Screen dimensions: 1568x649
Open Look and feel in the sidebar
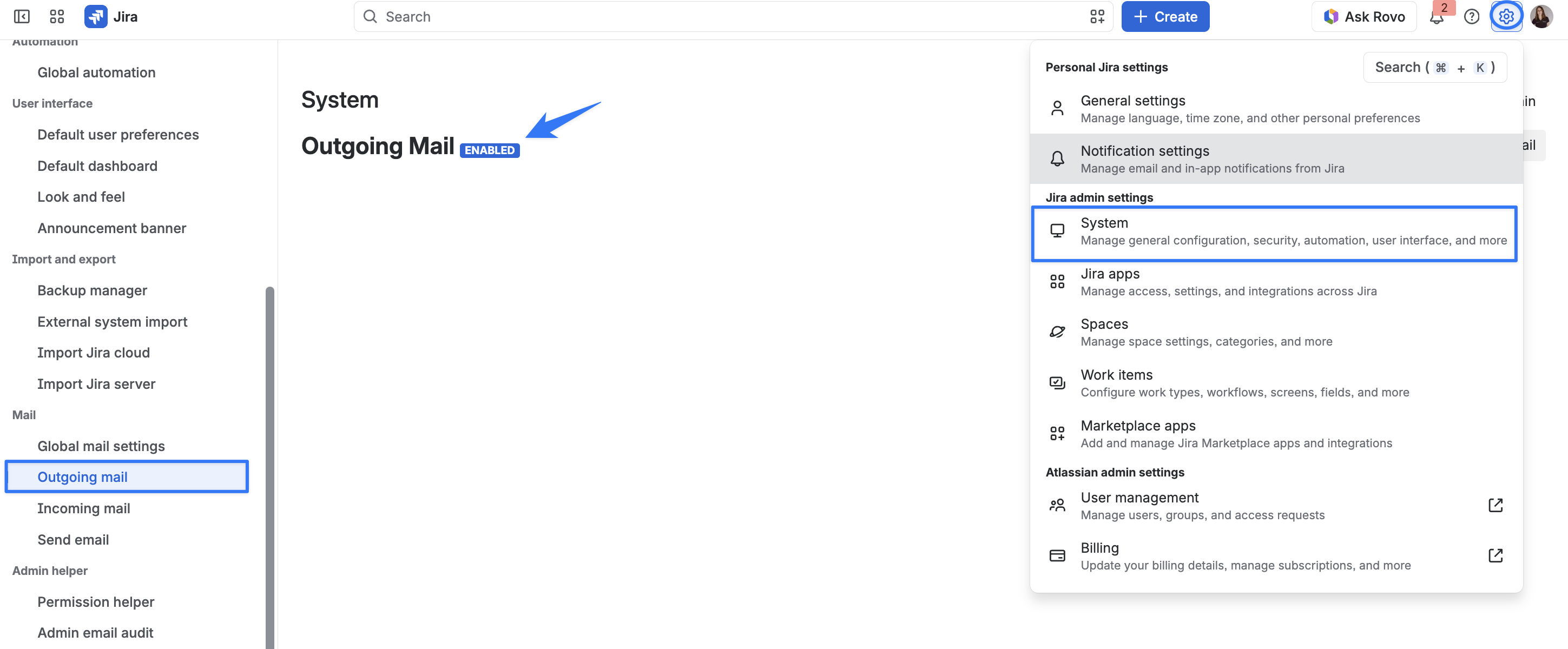(x=81, y=196)
